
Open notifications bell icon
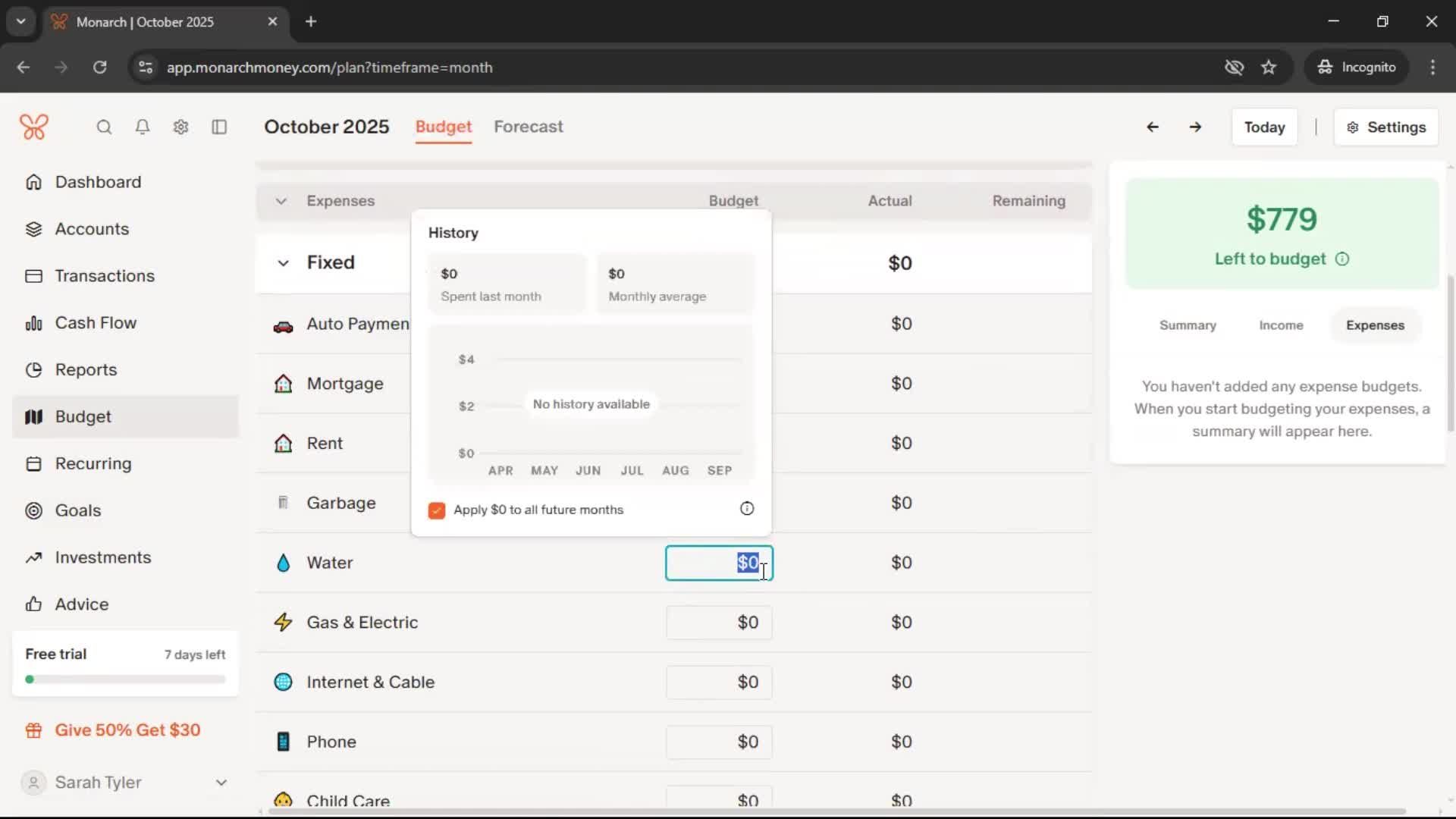tap(143, 127)
